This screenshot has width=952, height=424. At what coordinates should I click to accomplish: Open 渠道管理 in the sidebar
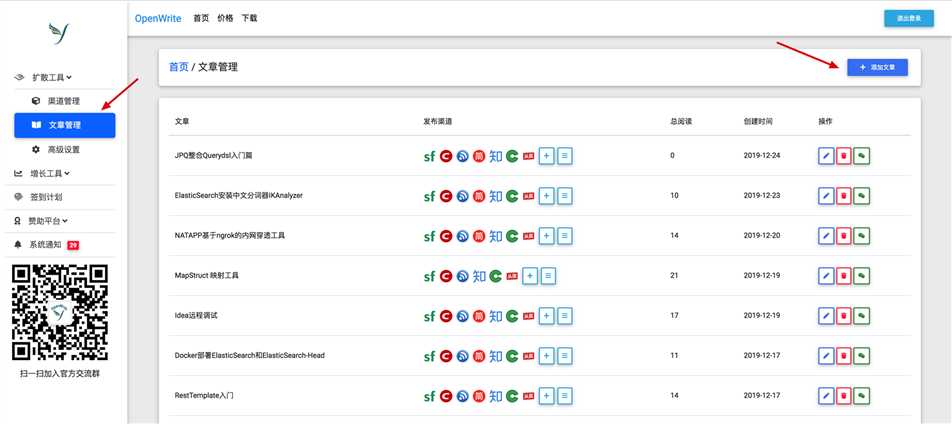point(64,101)
